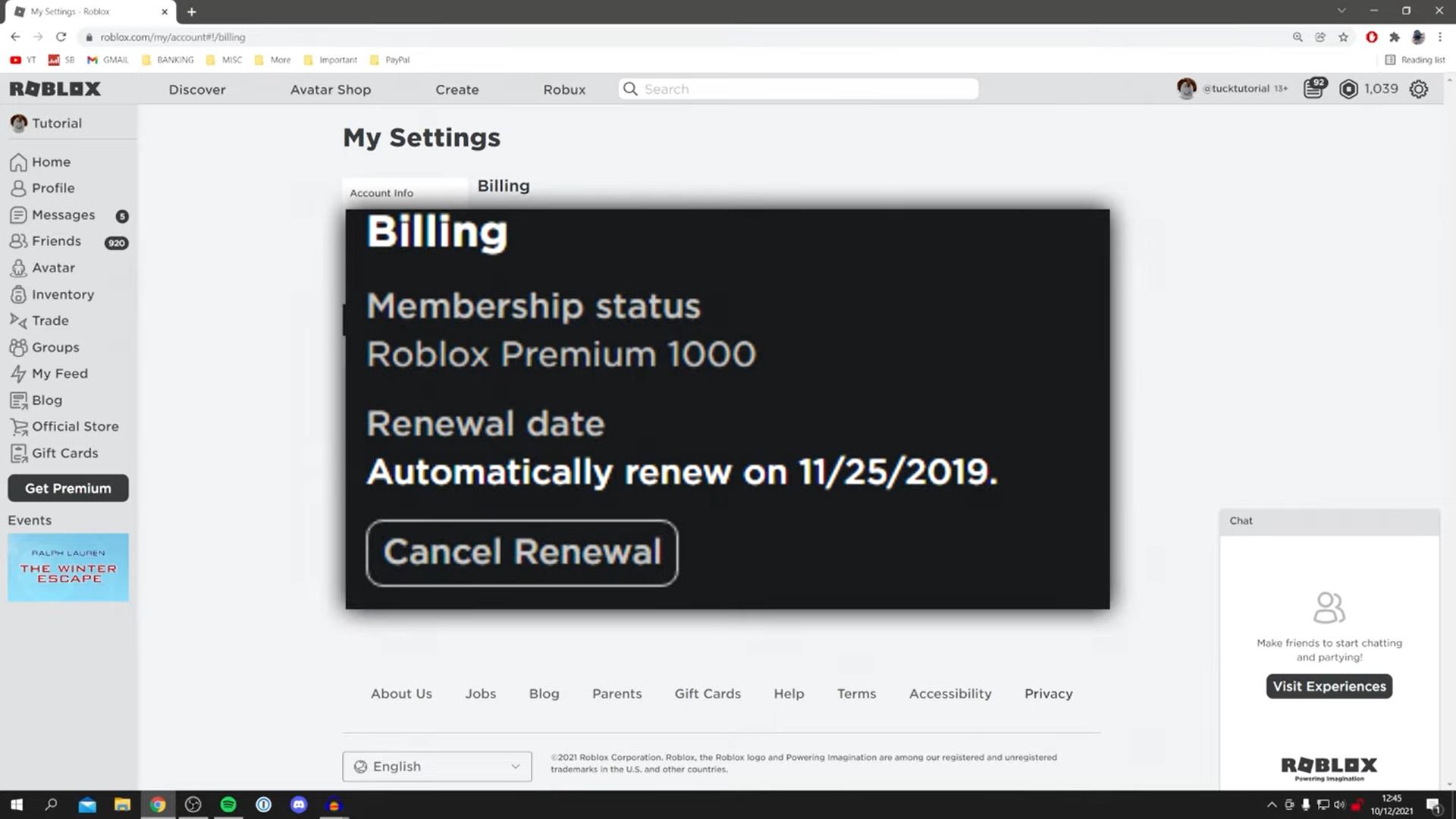Open Discover in top navigation
The width and height of the screenshot is (1456, 819).
click(197, 89)
